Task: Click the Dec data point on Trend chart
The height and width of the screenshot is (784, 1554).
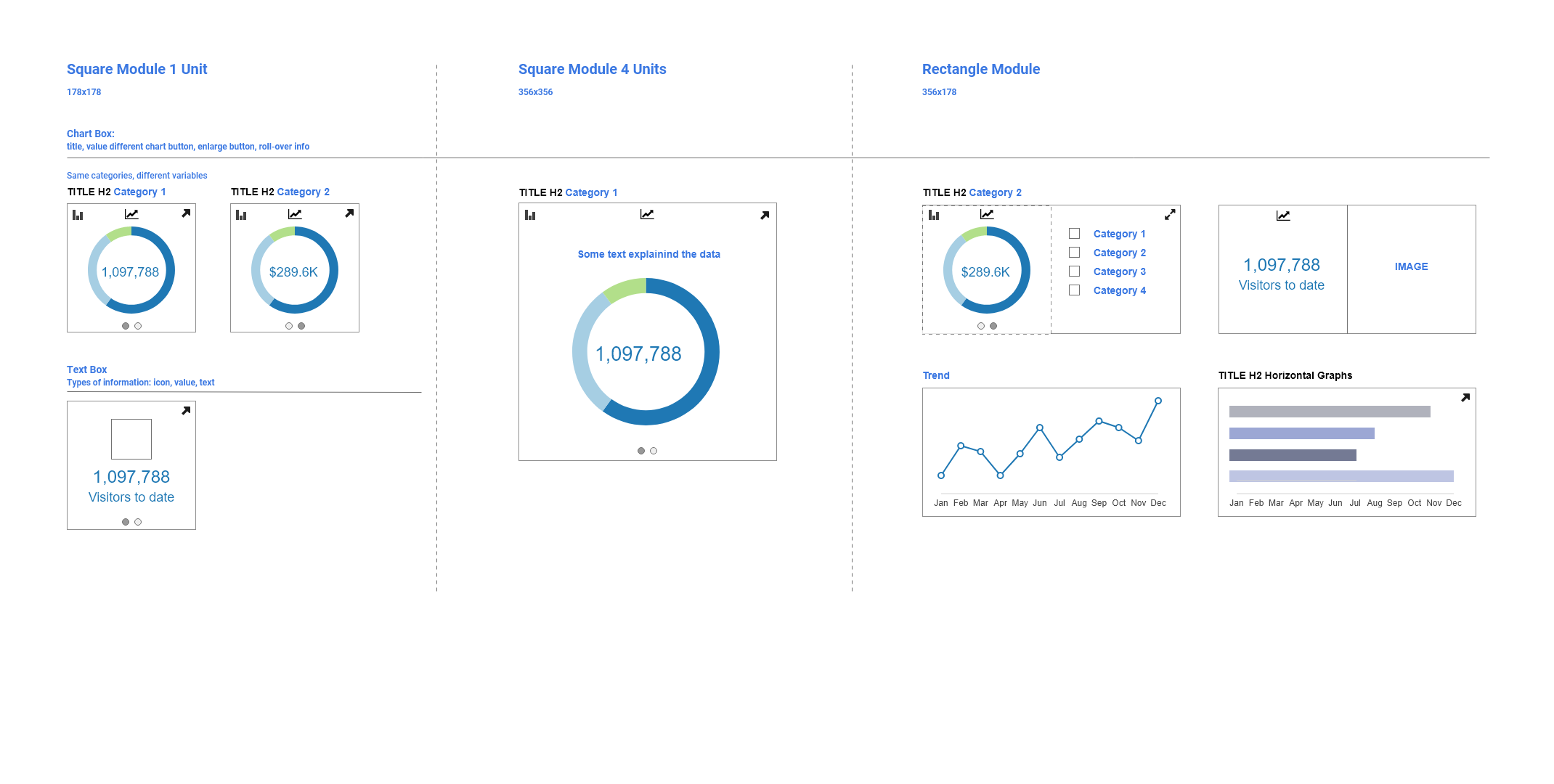Action: 1158,401
